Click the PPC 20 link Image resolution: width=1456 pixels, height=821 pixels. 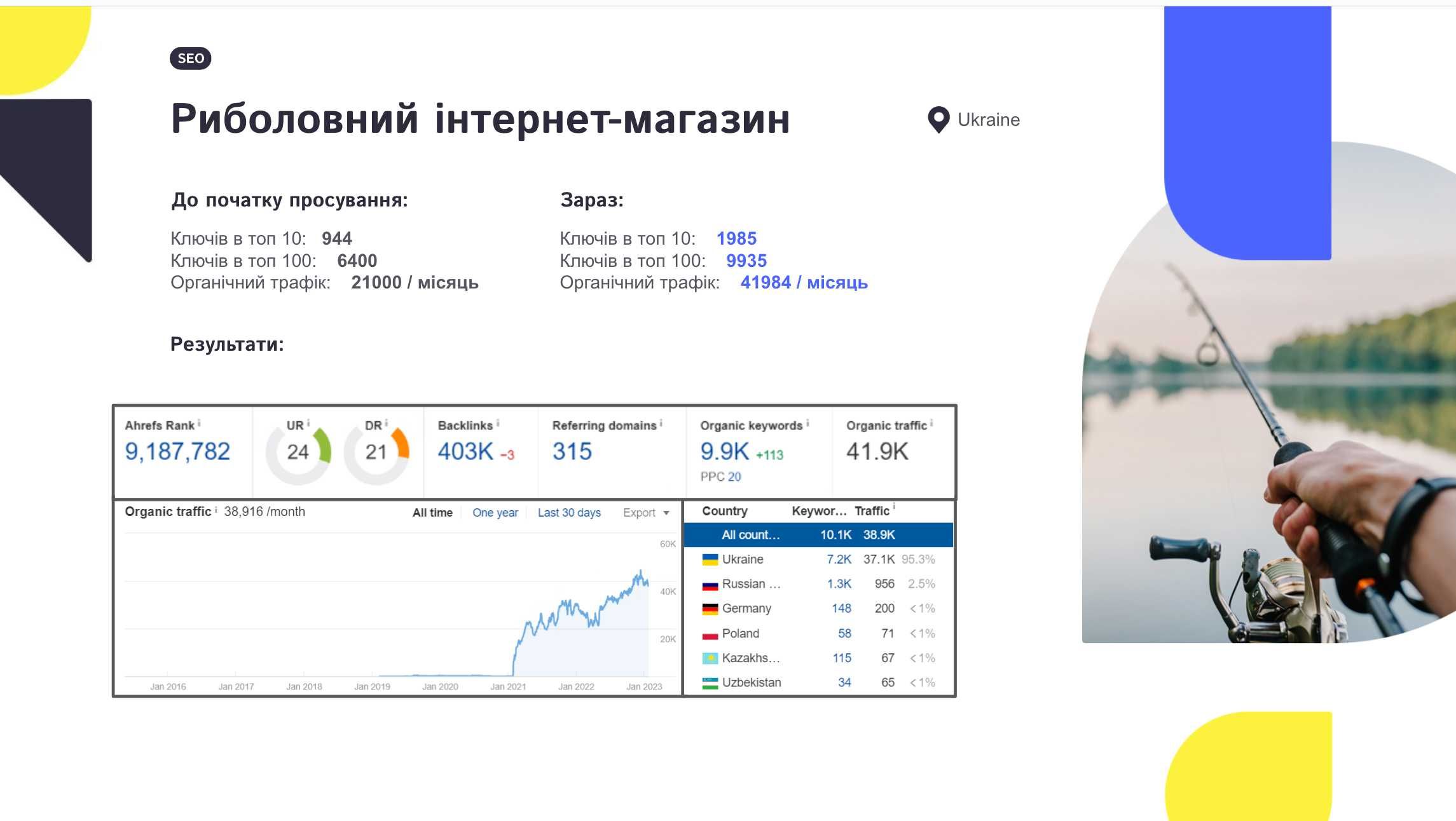coord(721,477)
